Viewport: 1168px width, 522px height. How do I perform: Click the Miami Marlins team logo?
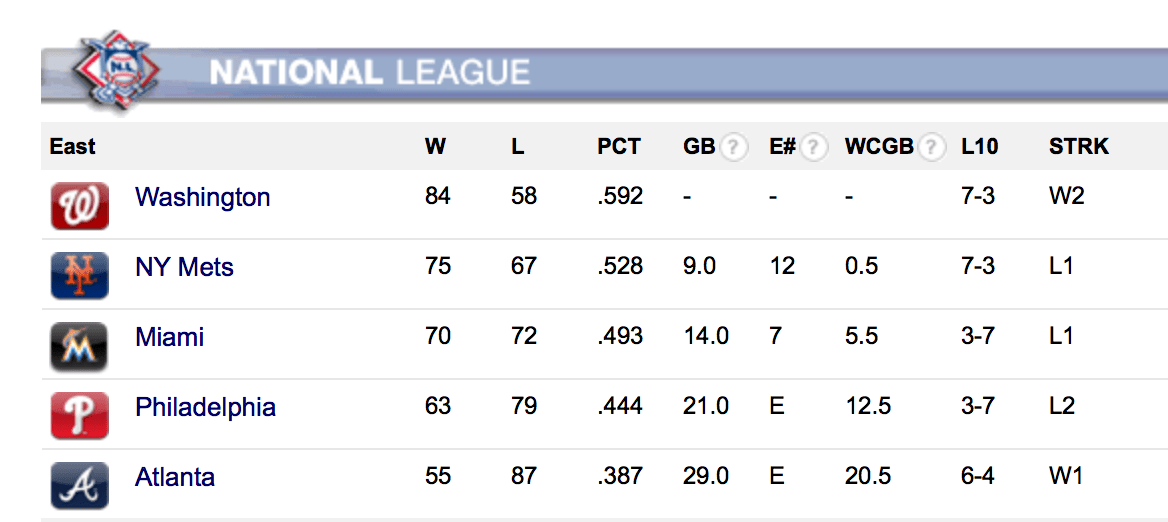click(79, 345)
